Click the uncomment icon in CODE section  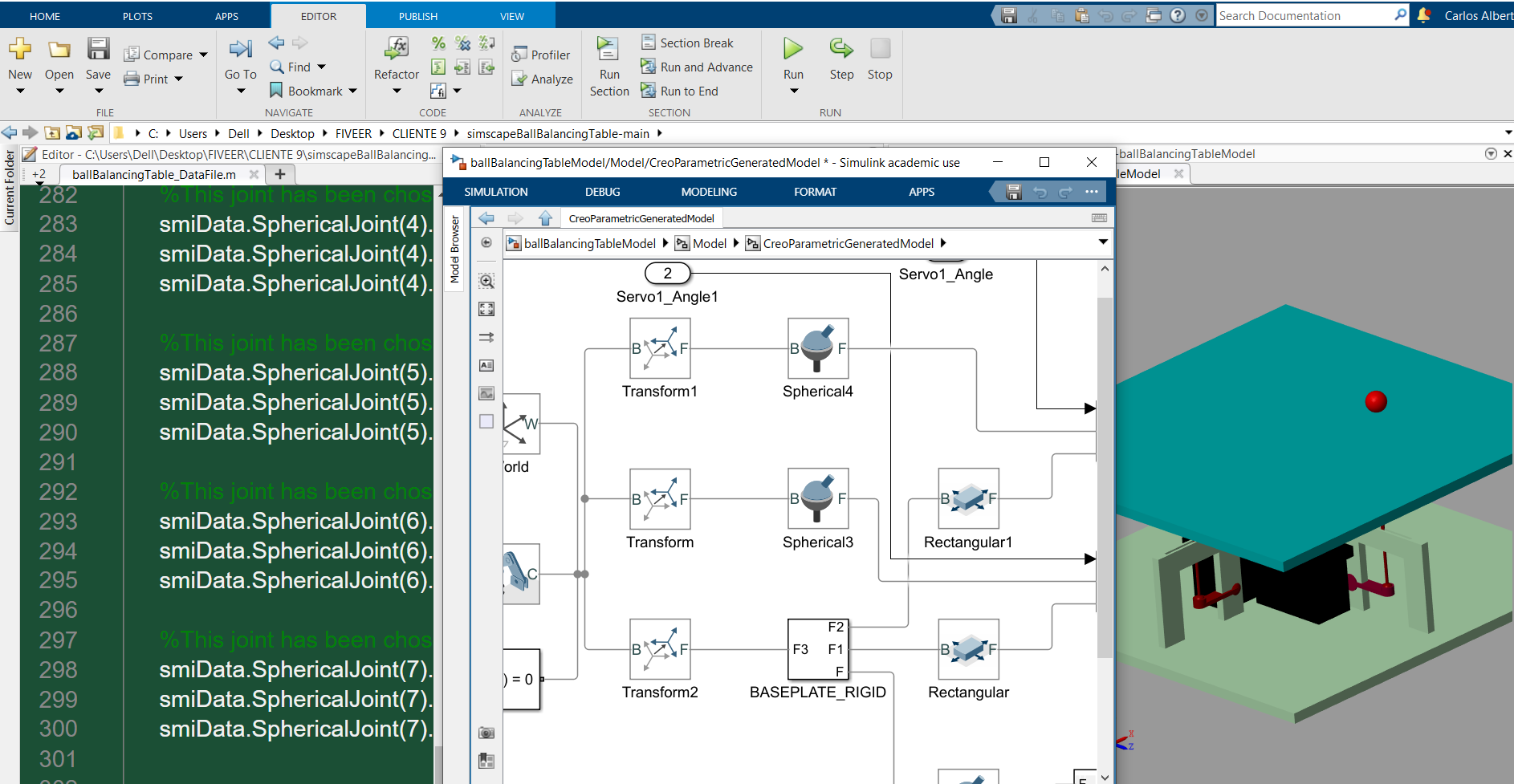(462, 43)
